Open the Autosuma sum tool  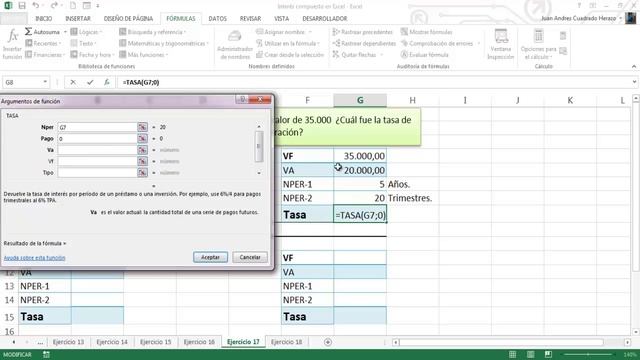pos(45,32)
